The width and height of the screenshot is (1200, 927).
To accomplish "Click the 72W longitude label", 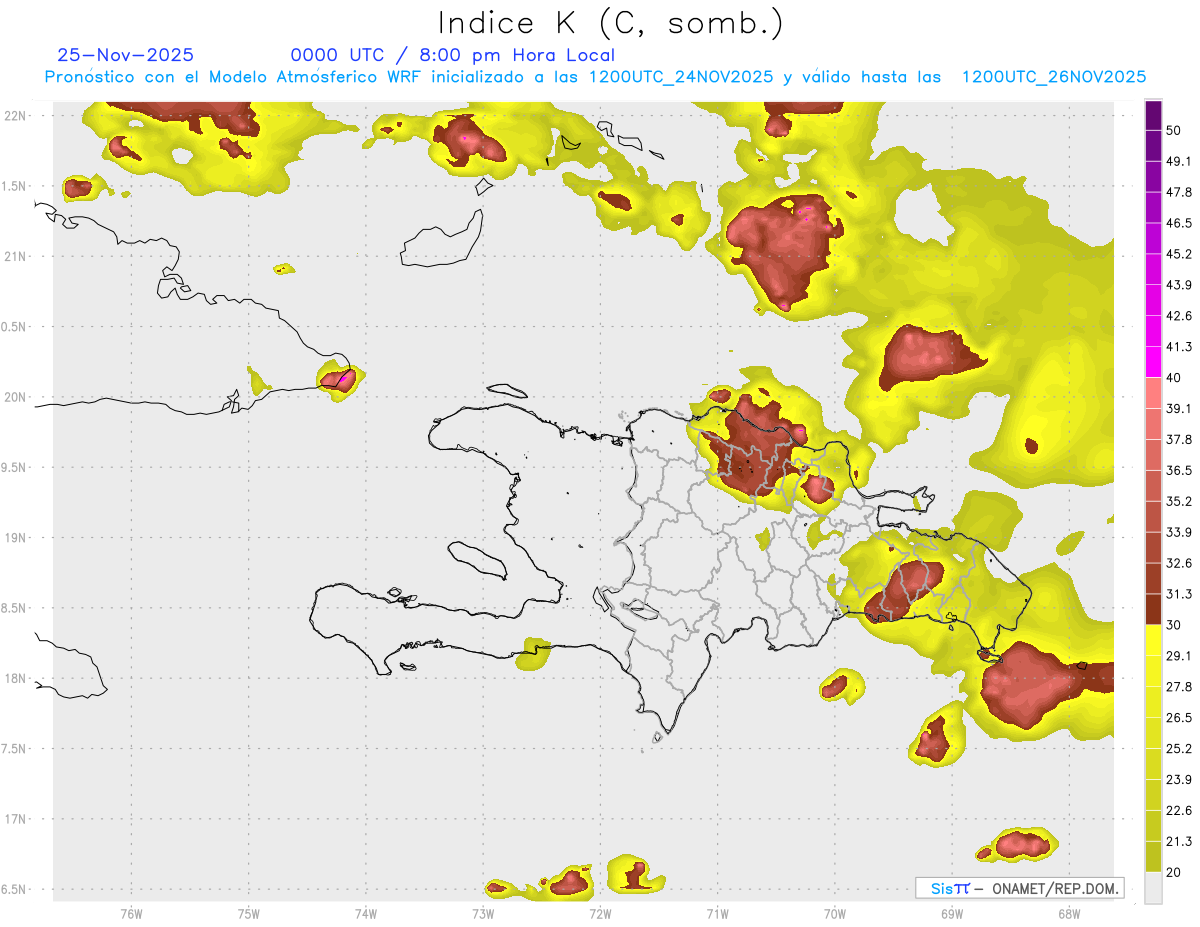I will tap(600, 913).
